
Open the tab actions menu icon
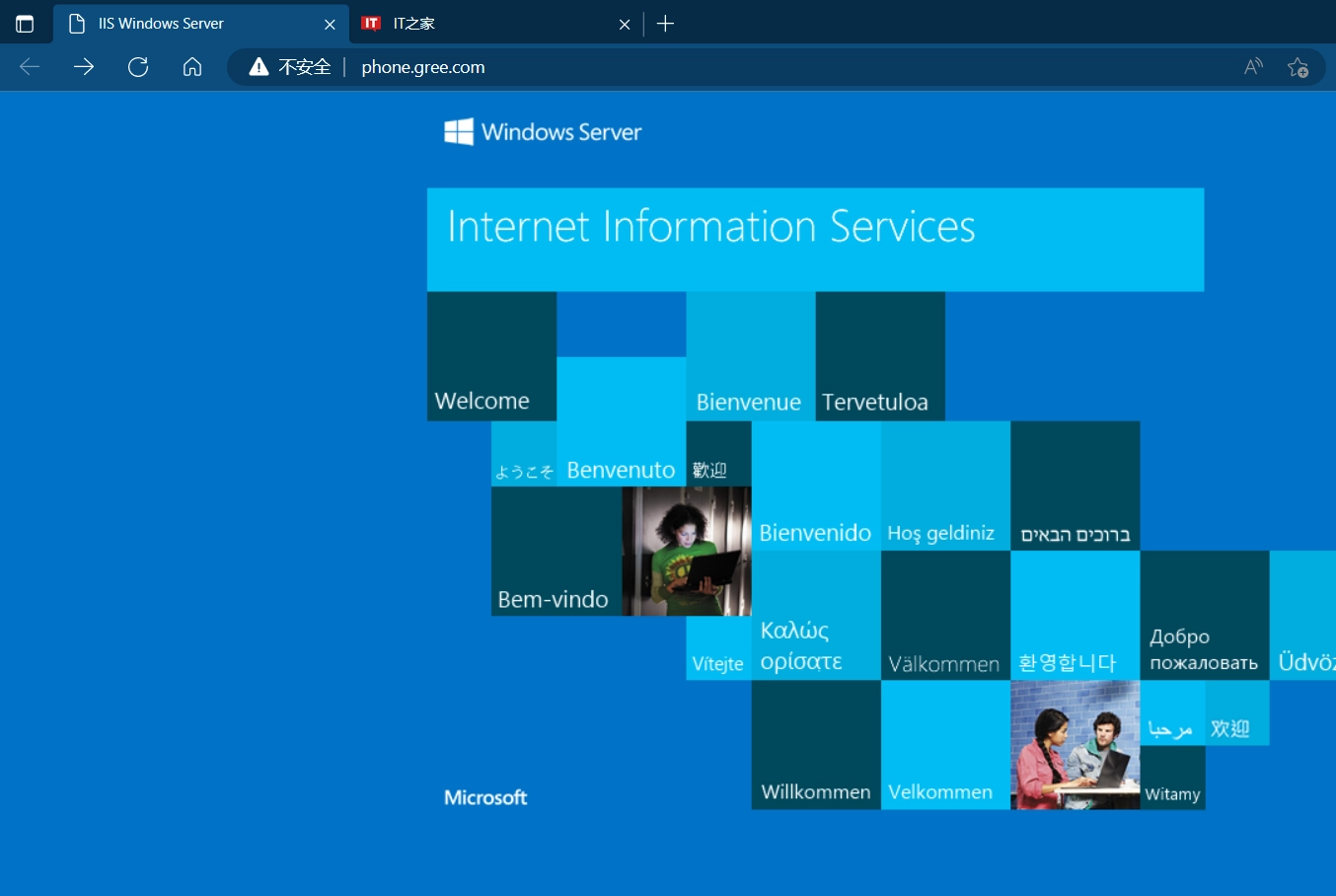25,24
